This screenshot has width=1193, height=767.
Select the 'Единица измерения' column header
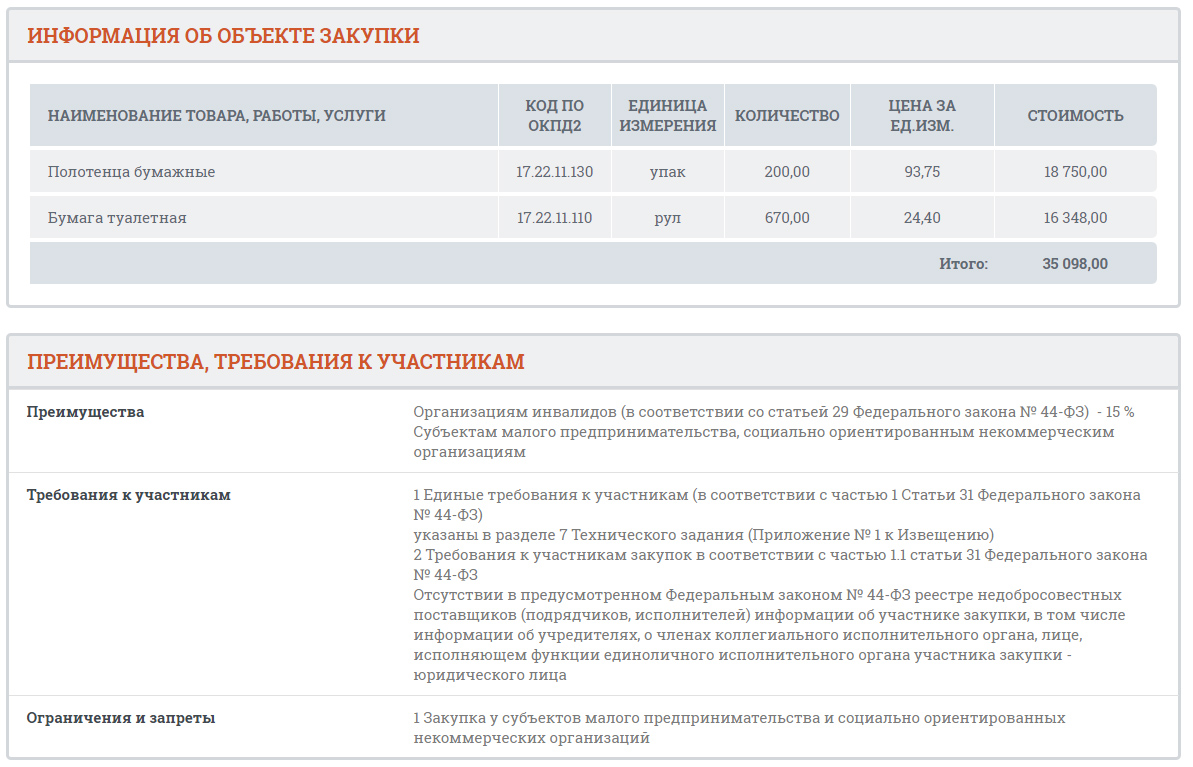pyautogui.click(x=667, y=115)
